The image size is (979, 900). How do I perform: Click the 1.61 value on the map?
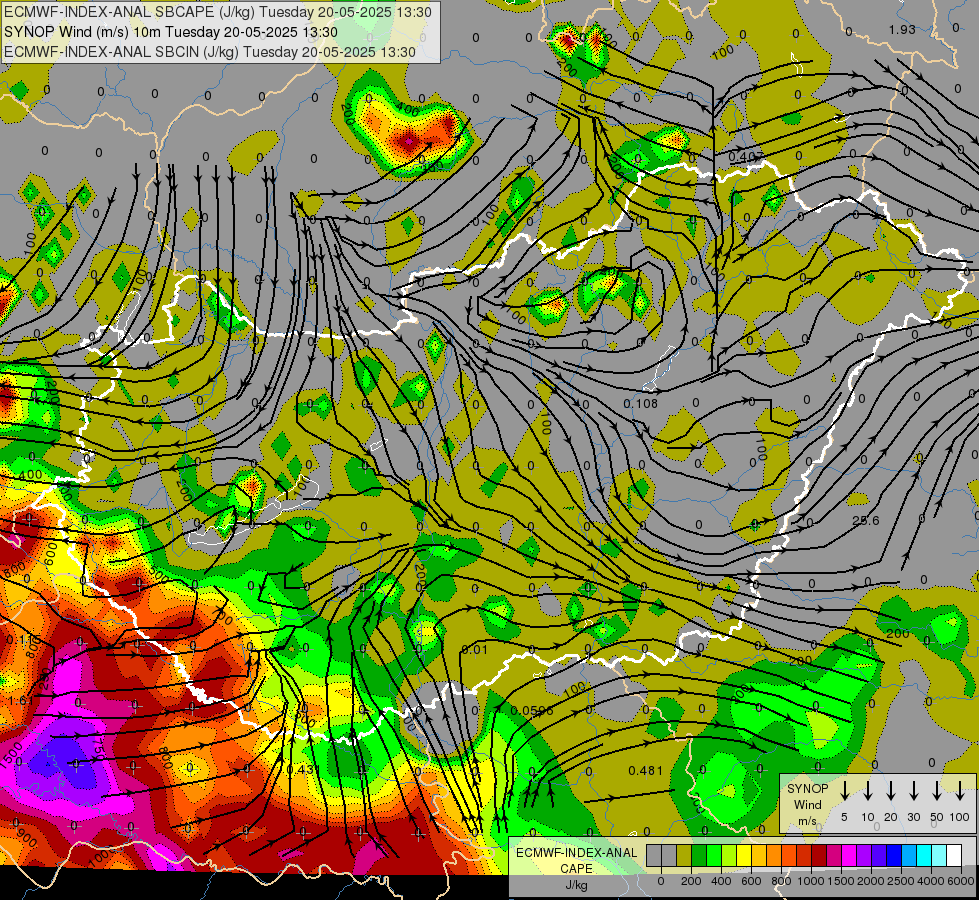pyautogui.click(x=21, y=700)
